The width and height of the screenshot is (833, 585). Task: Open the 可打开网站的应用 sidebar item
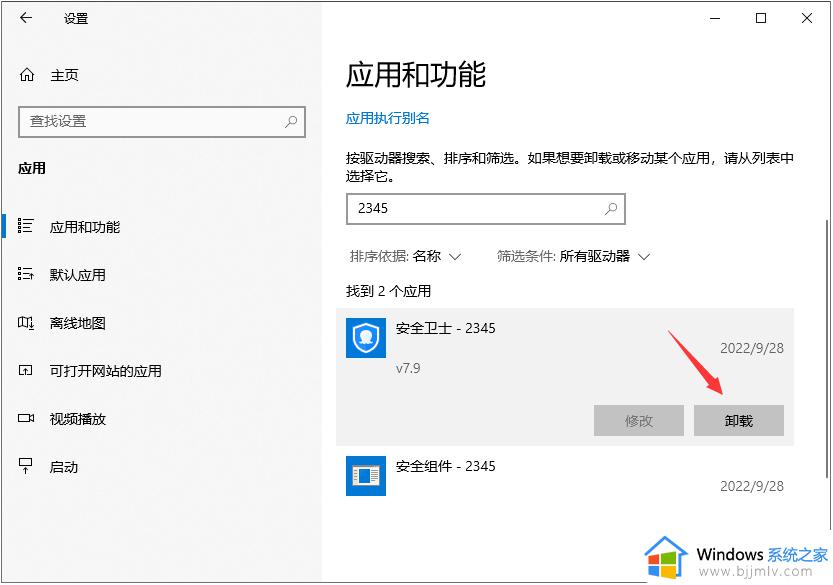[162, 371]
